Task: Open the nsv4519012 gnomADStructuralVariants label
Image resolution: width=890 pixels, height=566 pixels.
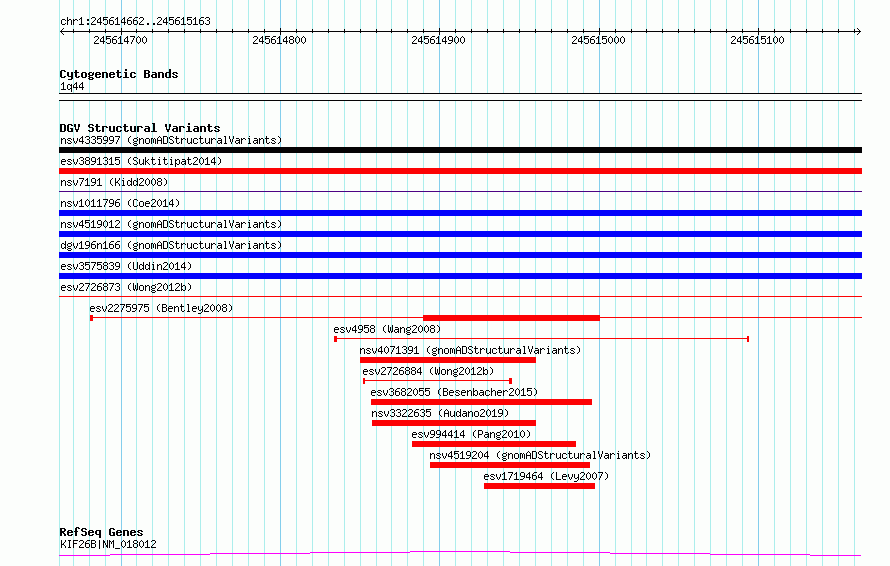Action: (x=171, y=224)
